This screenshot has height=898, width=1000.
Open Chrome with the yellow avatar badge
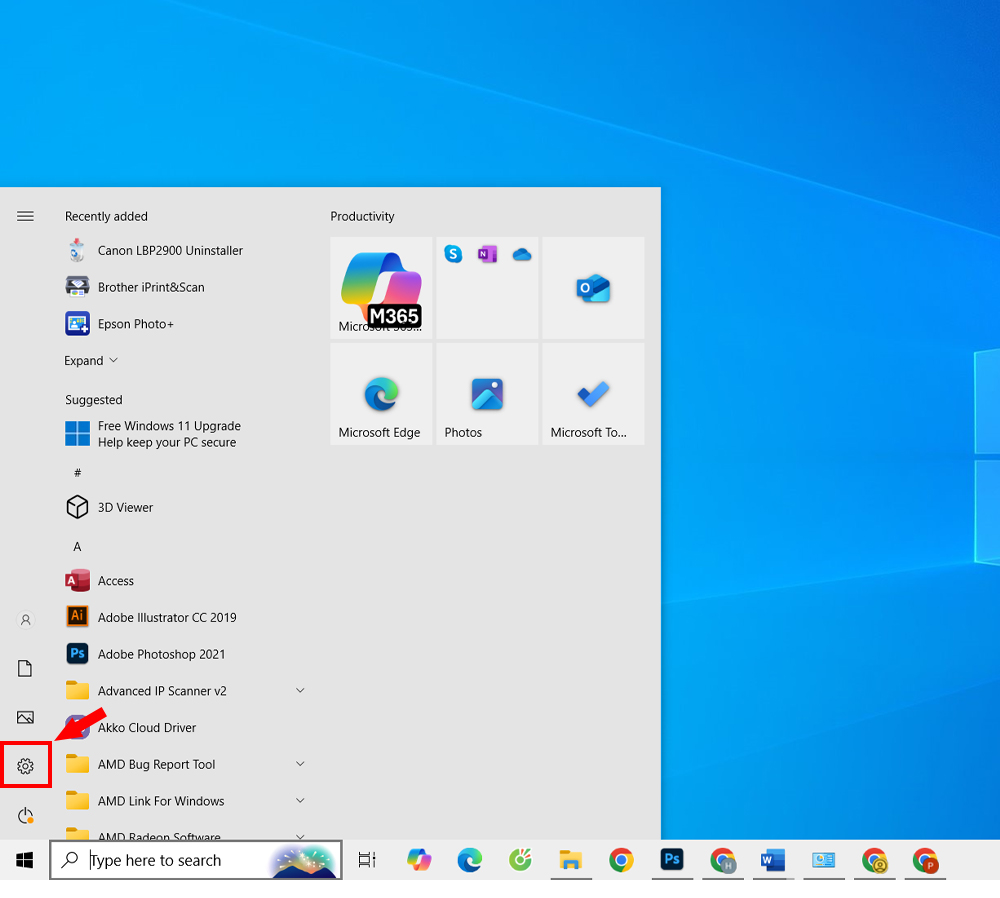874,860
